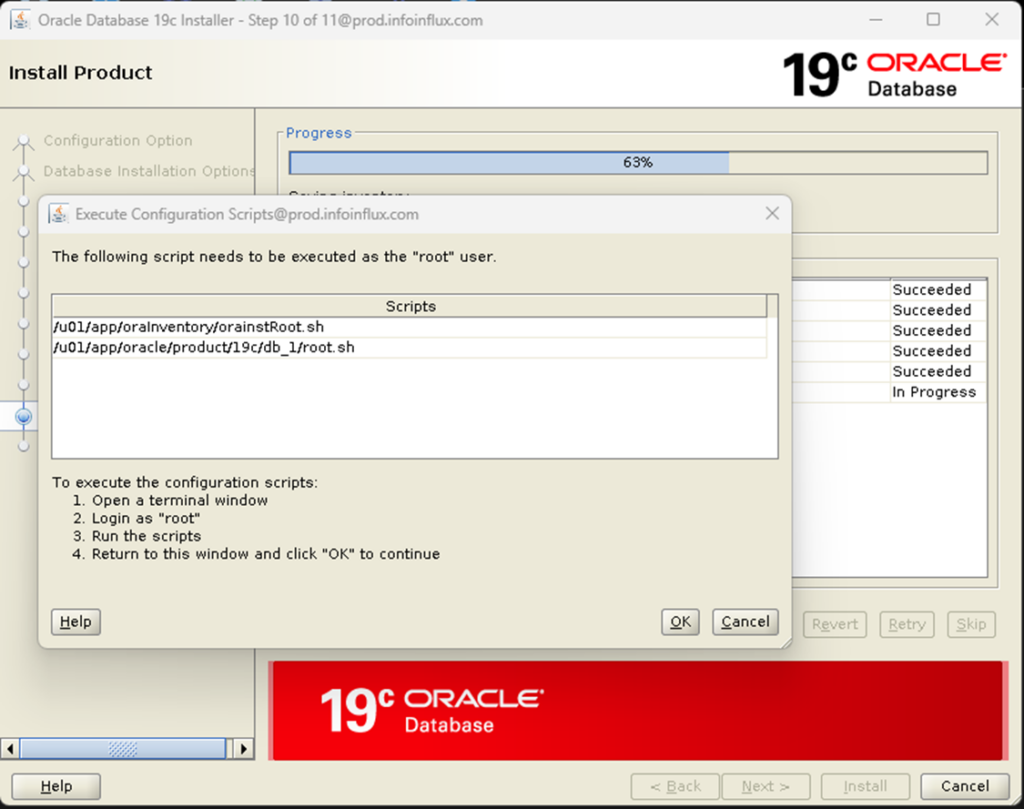Image resolution: width=1024 pixels, height=809 pixels.
Task: Click the installer's Java icon in the main title bar
Action: [x=20, y=19]
